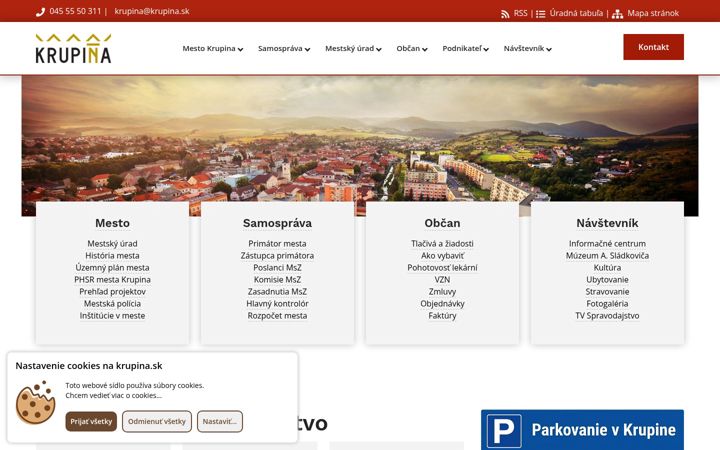Open the Úradná tabuľa link
720x450 pixels.
[x=576, y=13]
